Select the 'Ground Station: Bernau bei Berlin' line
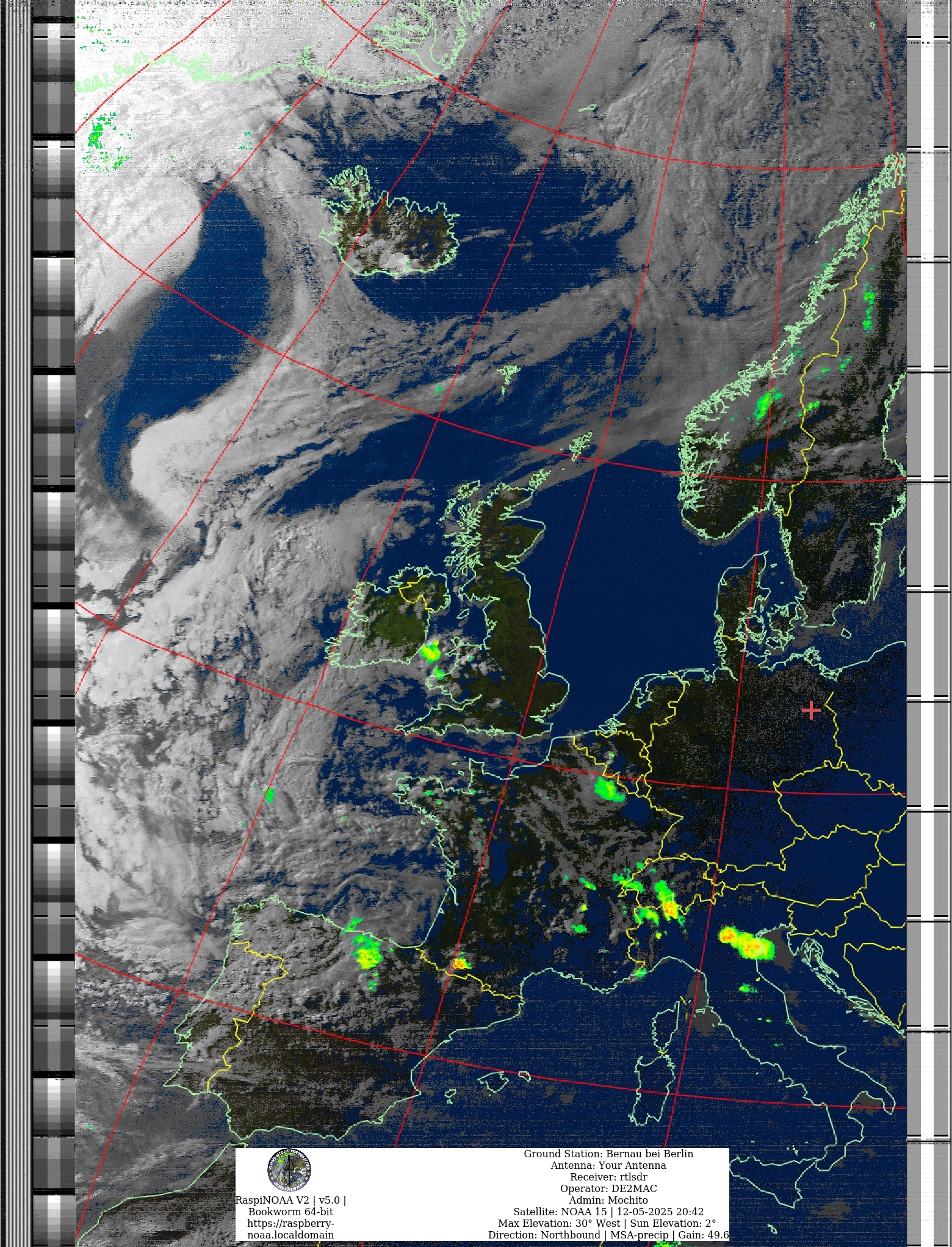This screenshot has height=1247, width=952. (x=608, y=1154)
